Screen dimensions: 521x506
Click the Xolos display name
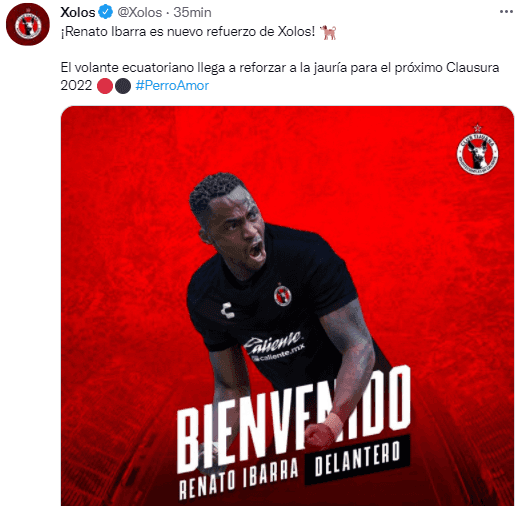(78, 12)
